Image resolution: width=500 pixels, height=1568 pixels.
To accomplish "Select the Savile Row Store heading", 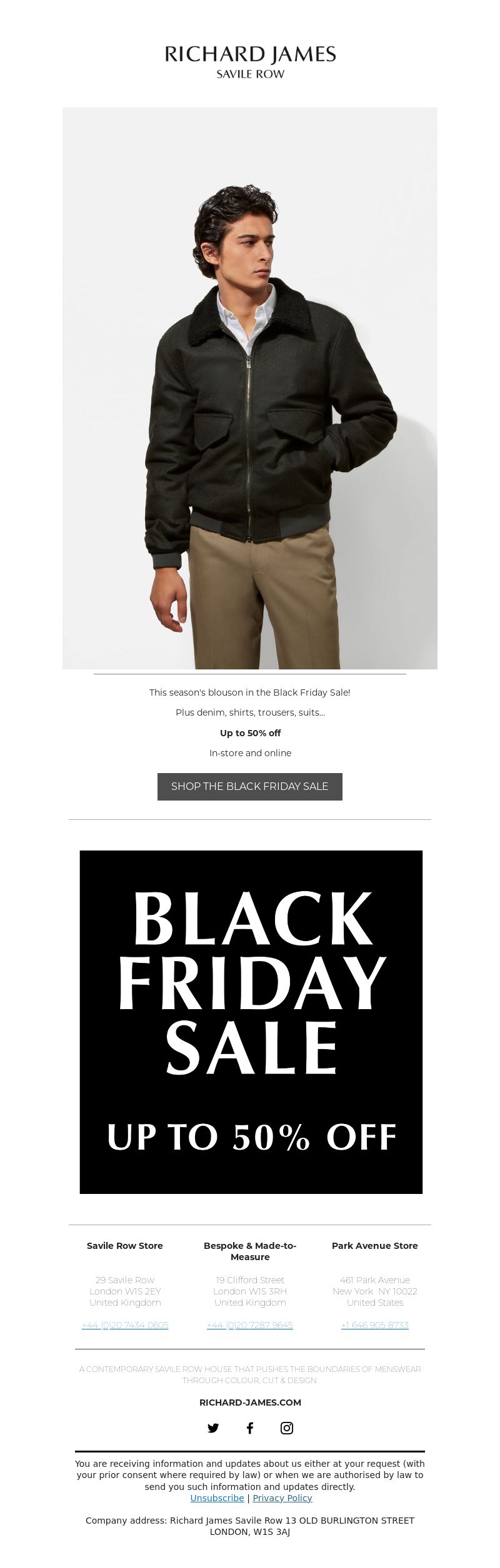I will click(125, 1246).
